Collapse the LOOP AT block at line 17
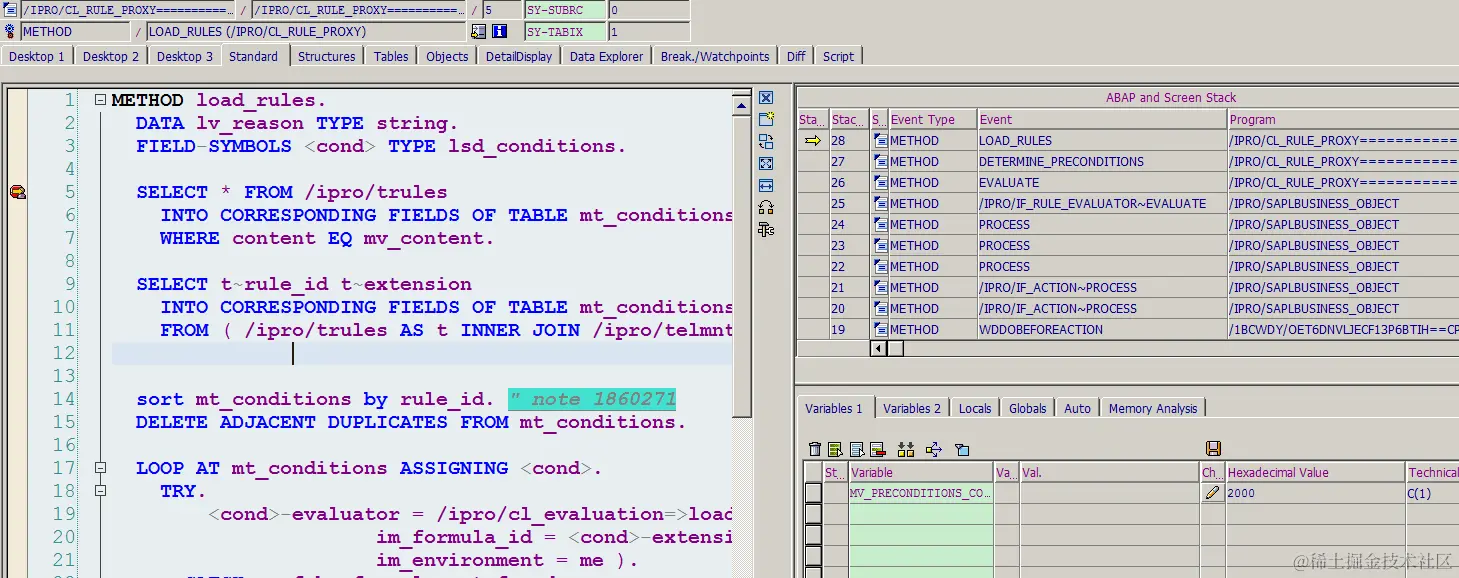Viewport: 1459px width, 578px height. [x=100, y=468]
